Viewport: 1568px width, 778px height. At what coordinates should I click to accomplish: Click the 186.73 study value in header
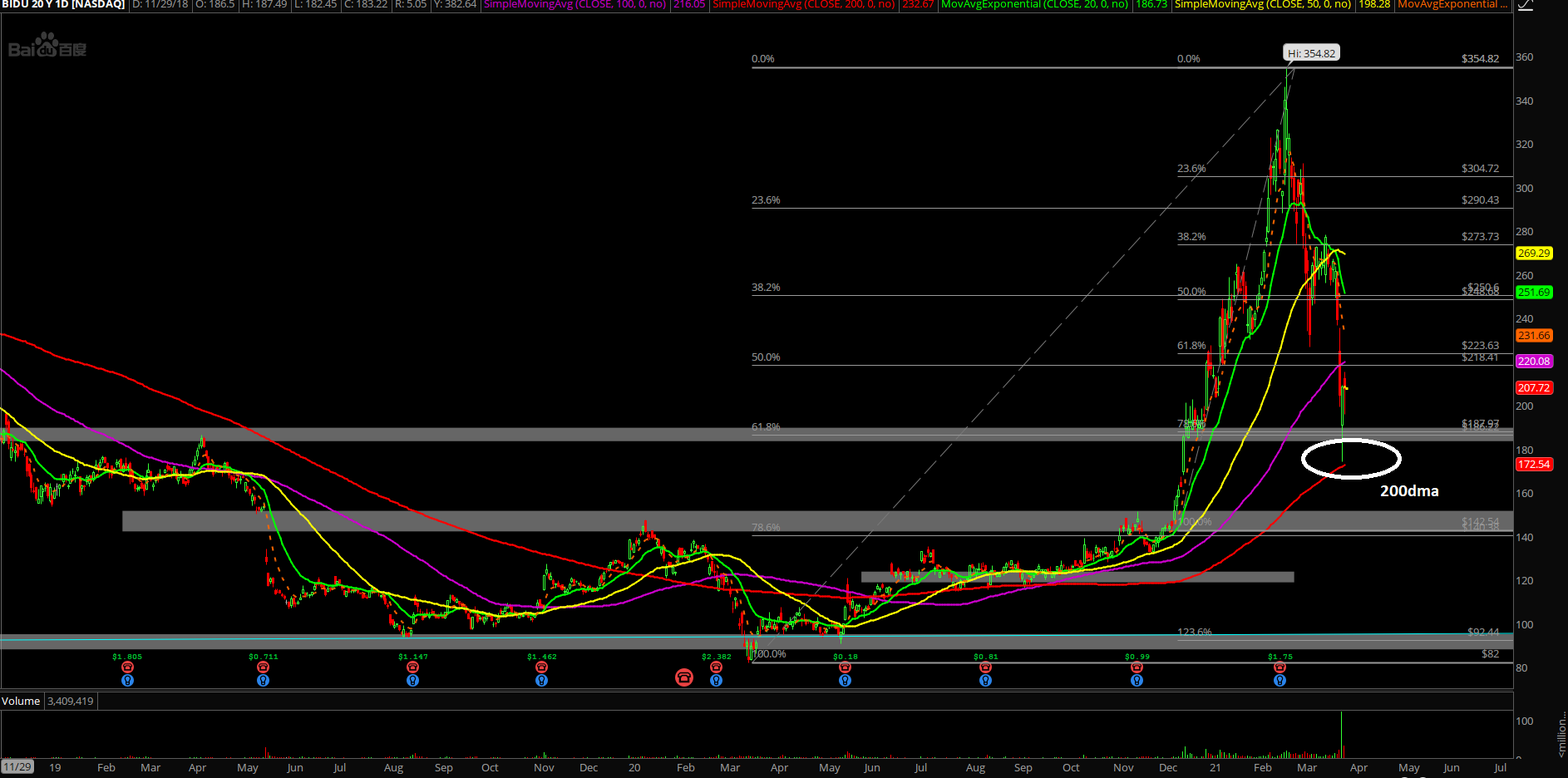(x=1151, y=4)
